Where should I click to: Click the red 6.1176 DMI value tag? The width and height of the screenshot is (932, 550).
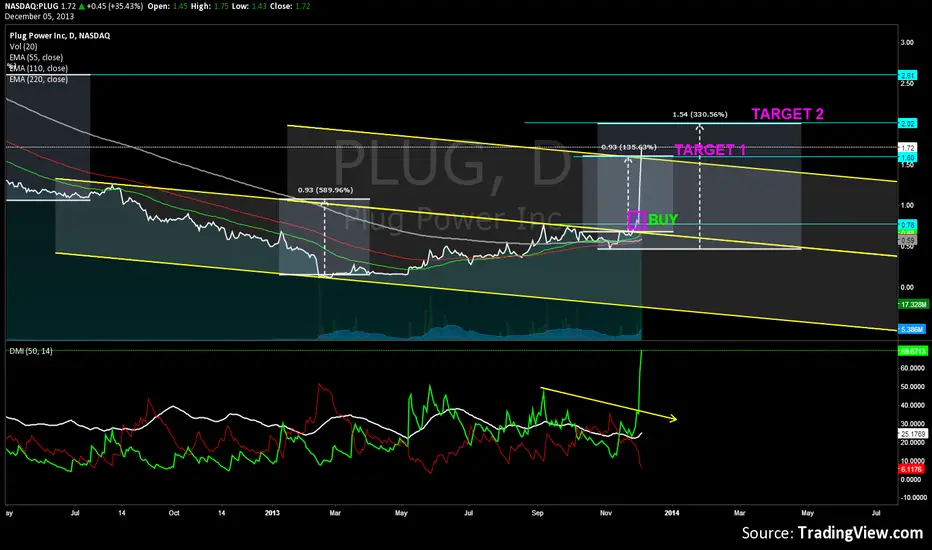pos(911,469)
